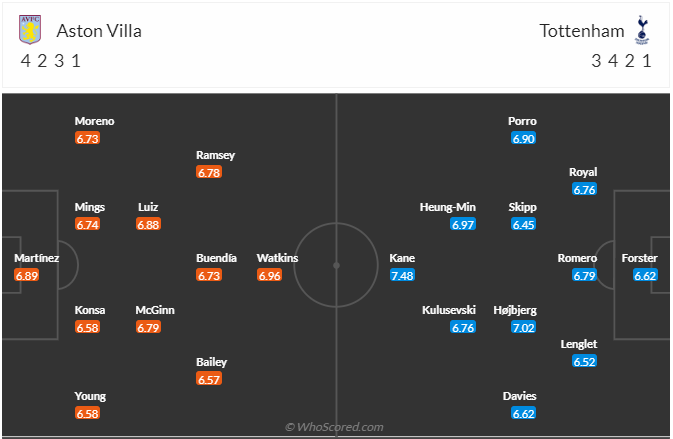The height and width of the screenshot is (439, 673).
Task: Open the Aston Villa team name link
Action: coord(99,31)
